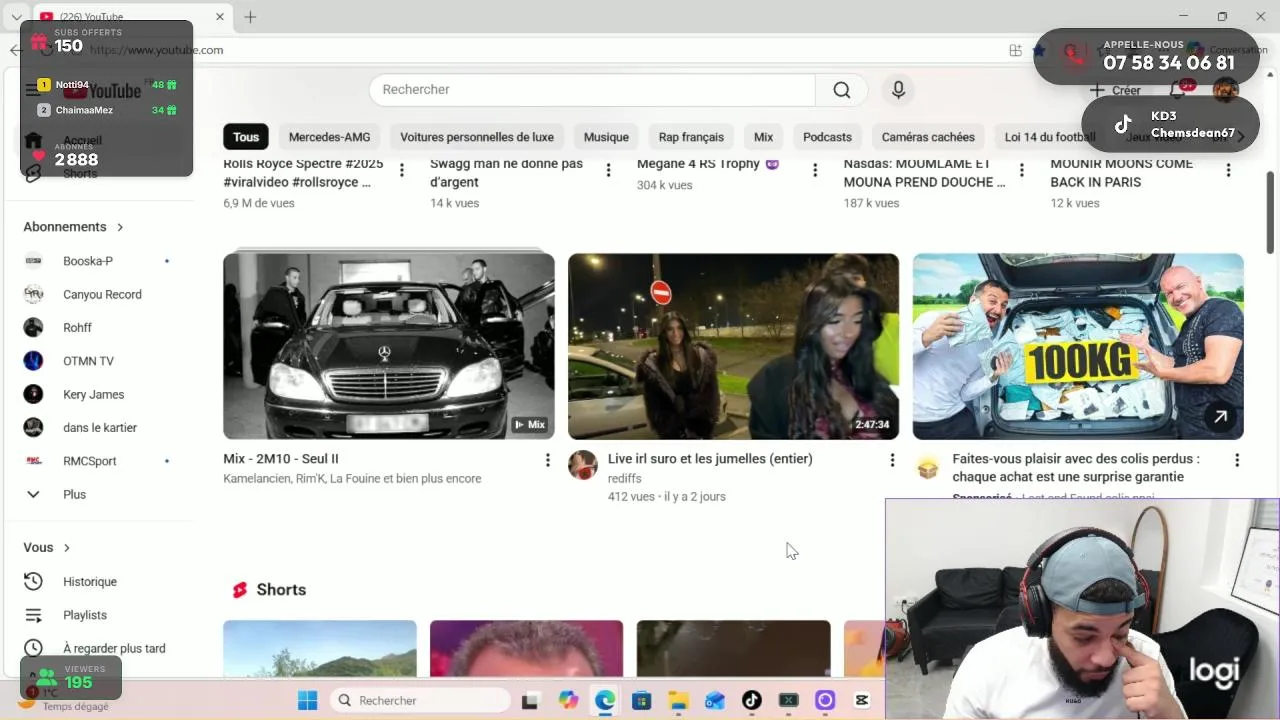The height and width of the screenshot is (720, 1280).
Task: Play the Live irl suro thumbnail
Action: pyautogui.click(x=733, y=346)
